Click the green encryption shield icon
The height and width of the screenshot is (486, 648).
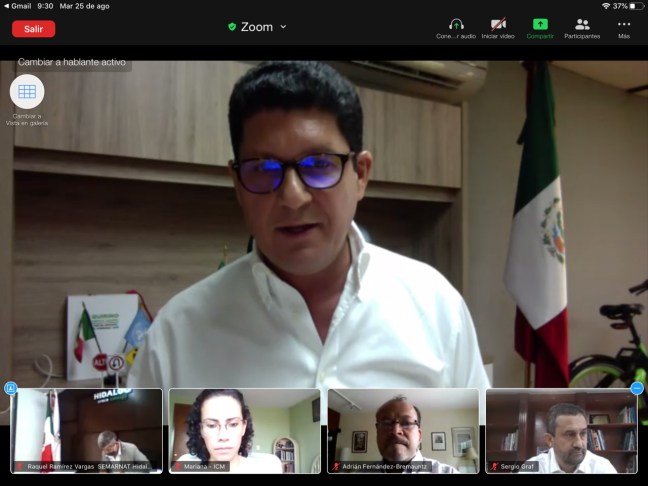[232, 27]
